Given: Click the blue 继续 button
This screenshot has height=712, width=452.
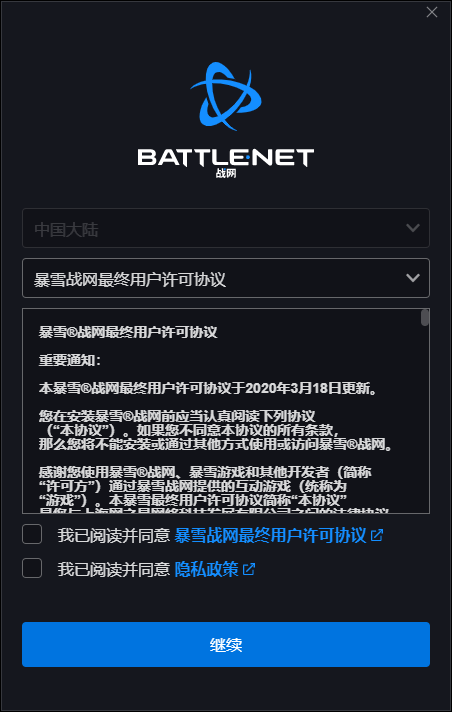Looking at the screenshot, I should [x=226, y=644].
